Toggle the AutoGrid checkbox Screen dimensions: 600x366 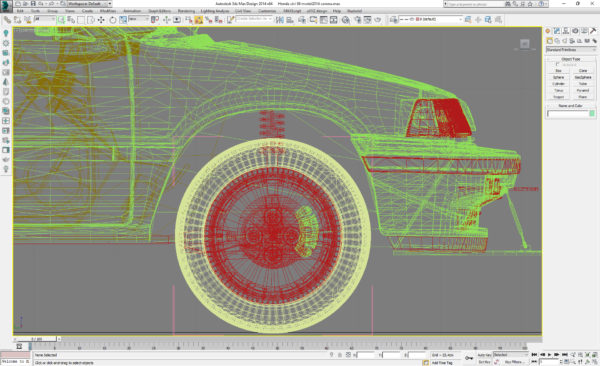[557, 65]
